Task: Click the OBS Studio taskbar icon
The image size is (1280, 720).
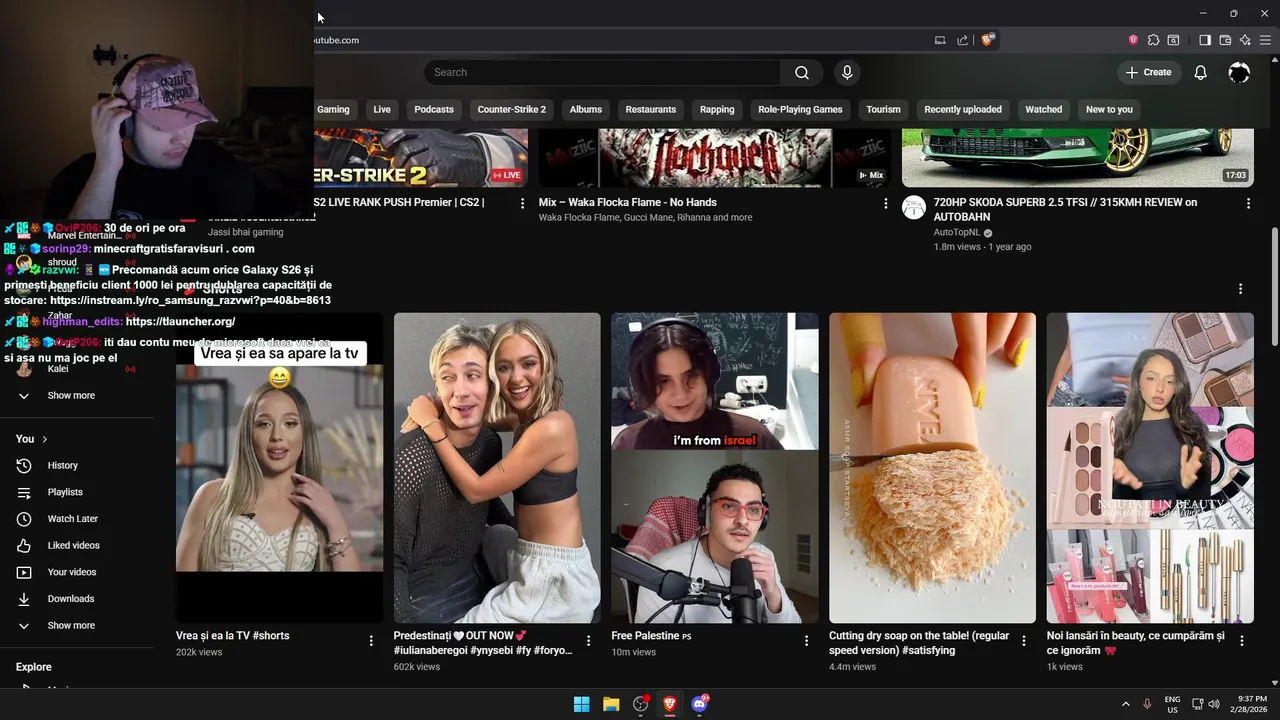Action: click(641, 704)
